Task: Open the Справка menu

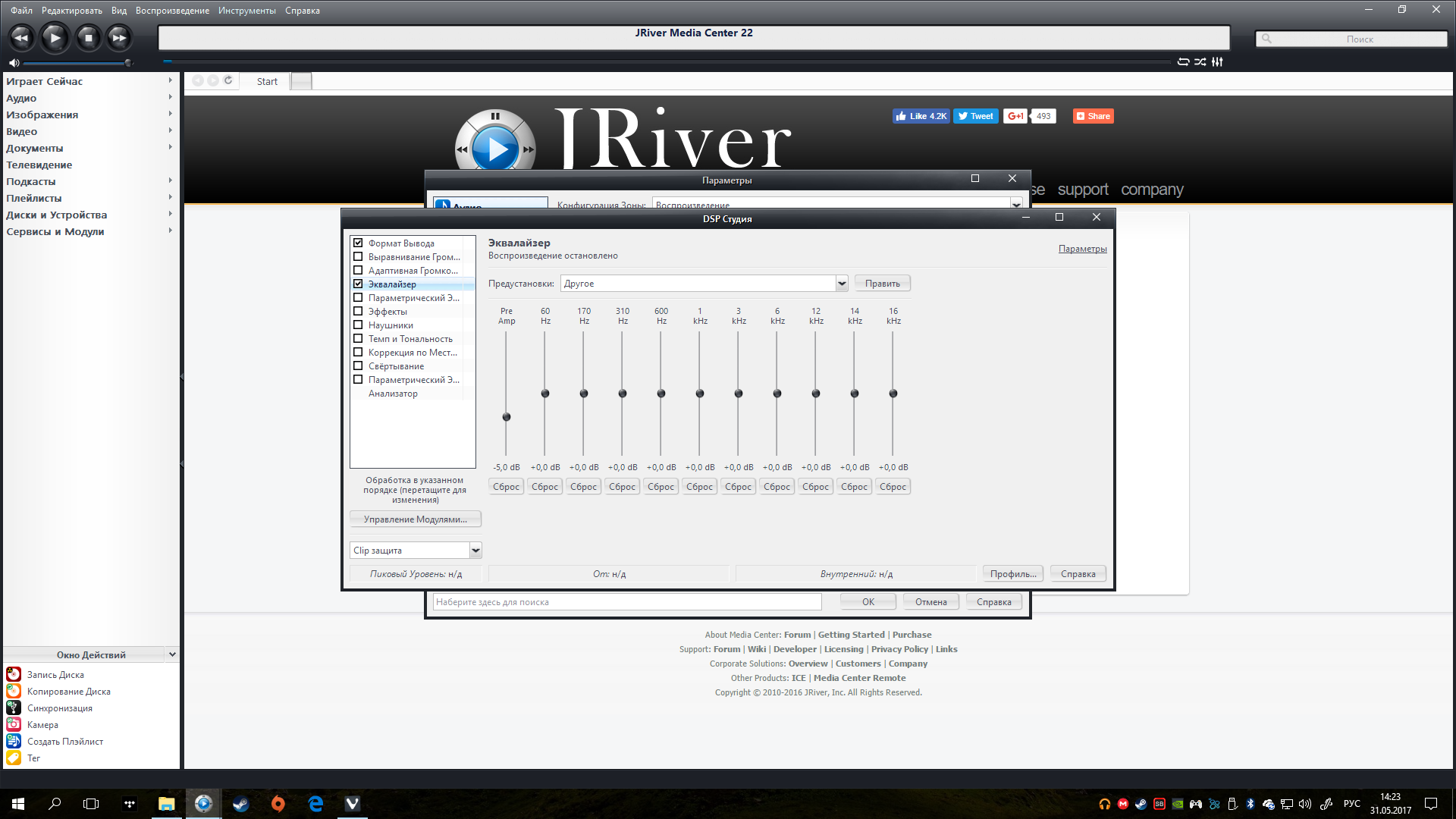Action: tap(303, 11)
